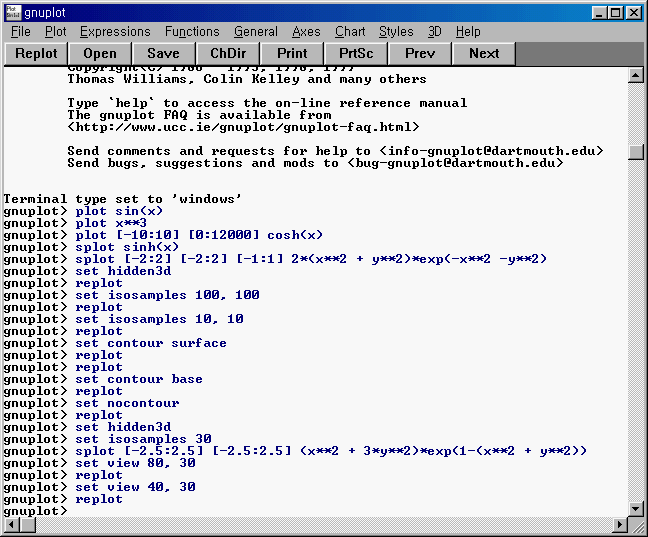Viewport: 648px width, 537px height.
Task: Click the gnuplot title bar icon
Action: (x=13, y=13)
